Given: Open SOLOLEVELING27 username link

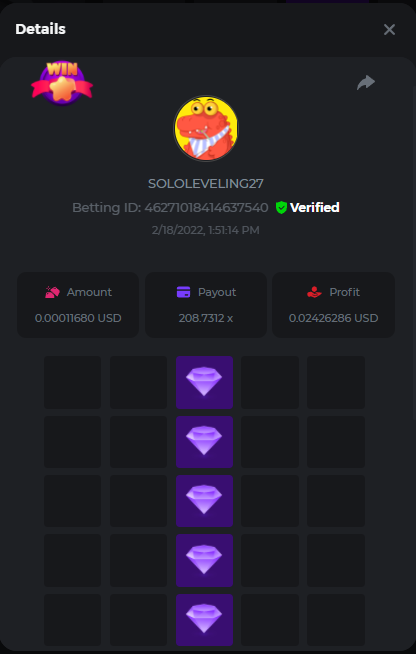Looking at the screenshot, I should [206, 184].
